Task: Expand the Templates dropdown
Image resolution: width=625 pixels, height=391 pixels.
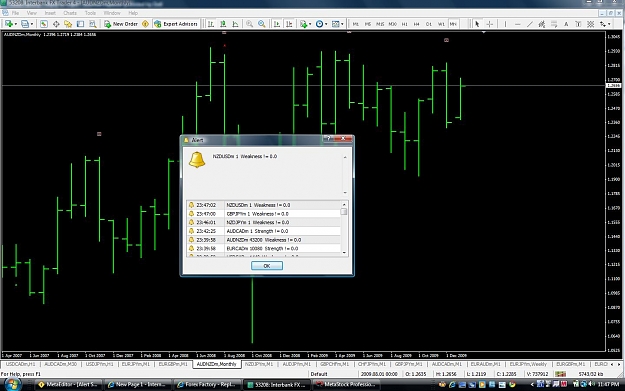Action: pos(338,24)
